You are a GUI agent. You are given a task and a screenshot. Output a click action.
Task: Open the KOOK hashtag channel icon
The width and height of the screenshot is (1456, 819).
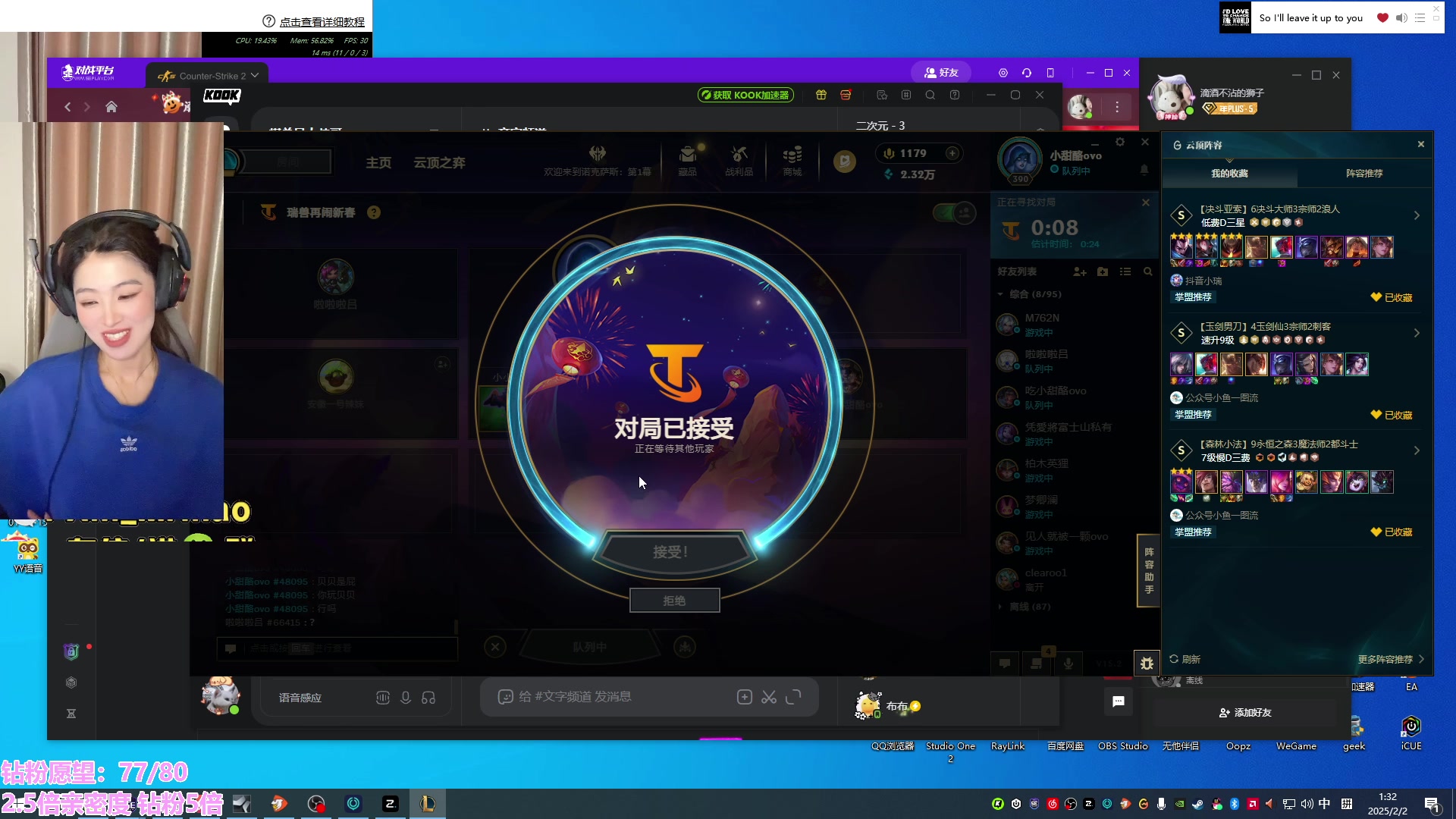click(906, 95)
